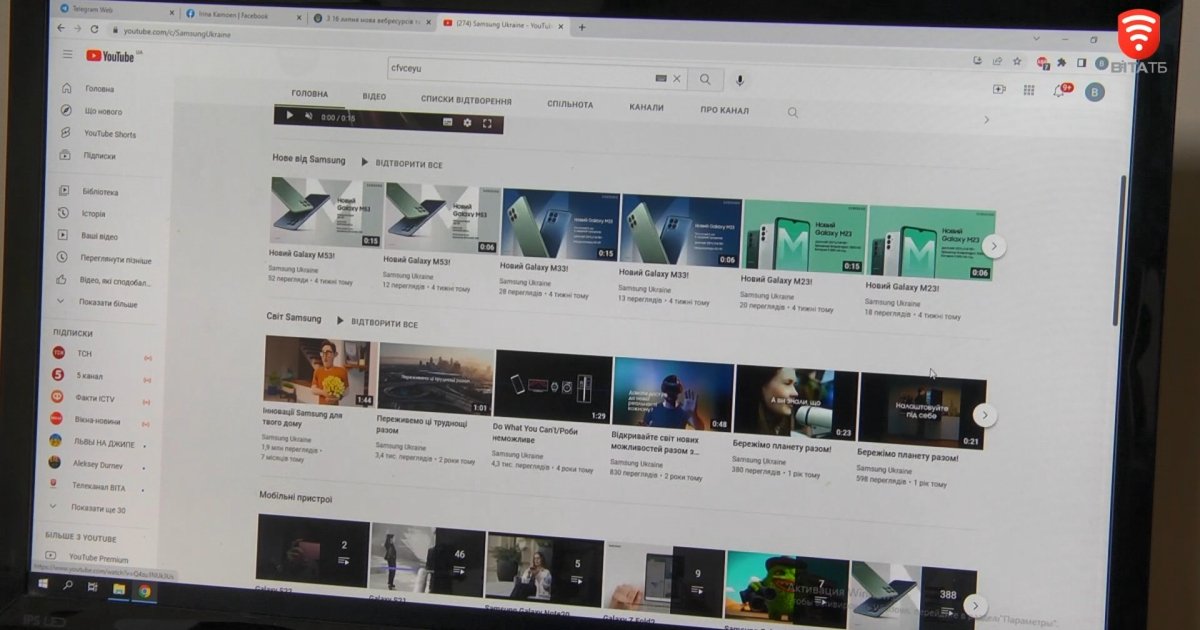Toggle fullscreen on the channel video player
The image size is (1200, 630).
[x=487, y=123]
